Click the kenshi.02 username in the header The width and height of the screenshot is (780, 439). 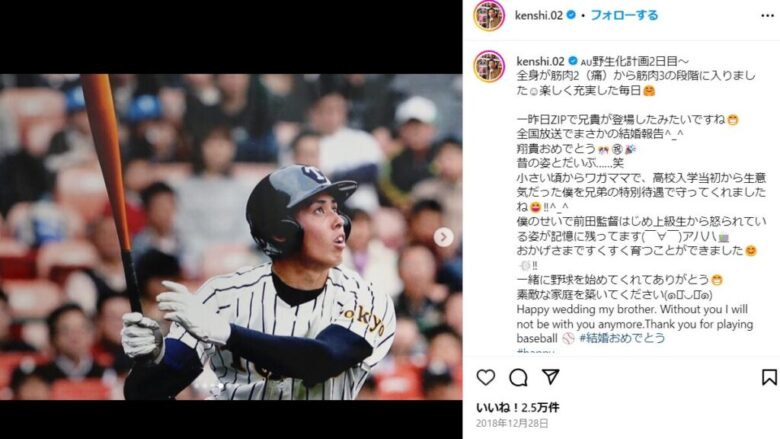coord(539,15)
